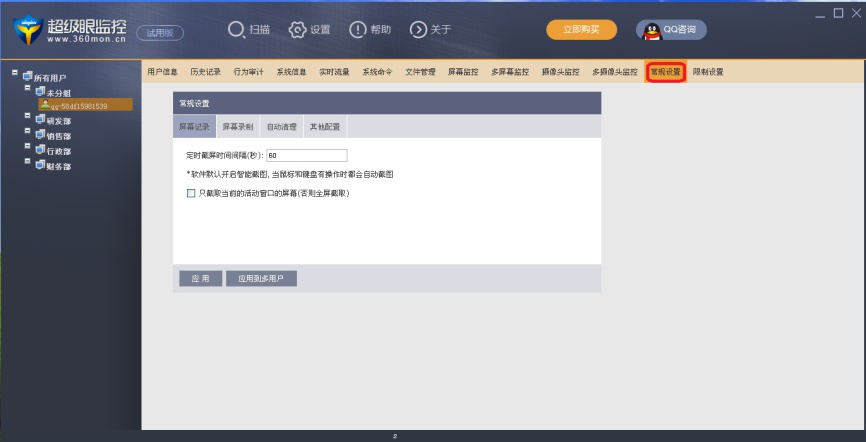Select the 行政部 group label

(59, 151)
